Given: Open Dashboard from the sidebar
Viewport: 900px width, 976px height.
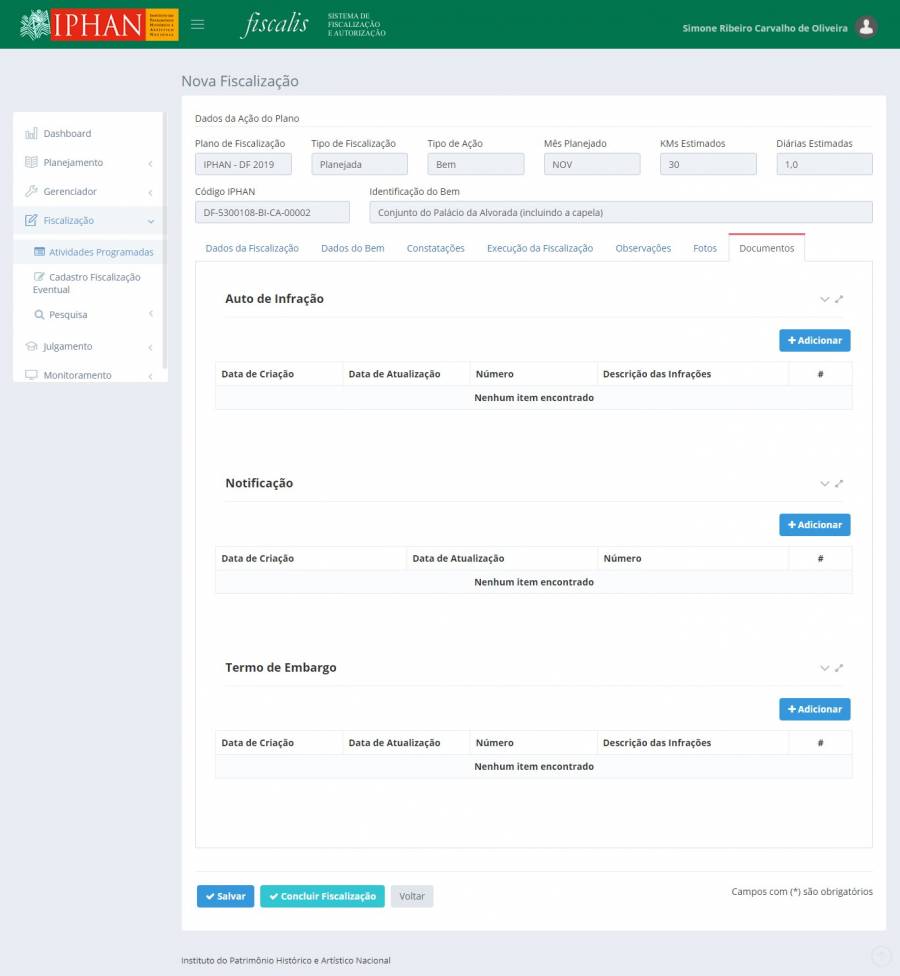Looking at the screenshot, I should tap(66, 134).
